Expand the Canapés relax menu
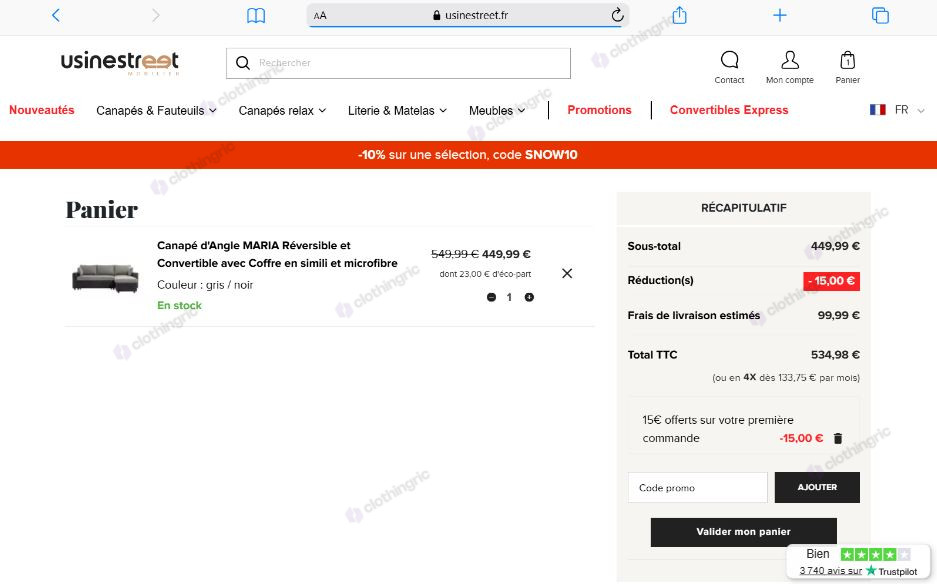Screen dimensions: 937x584 tap(282, 111)
